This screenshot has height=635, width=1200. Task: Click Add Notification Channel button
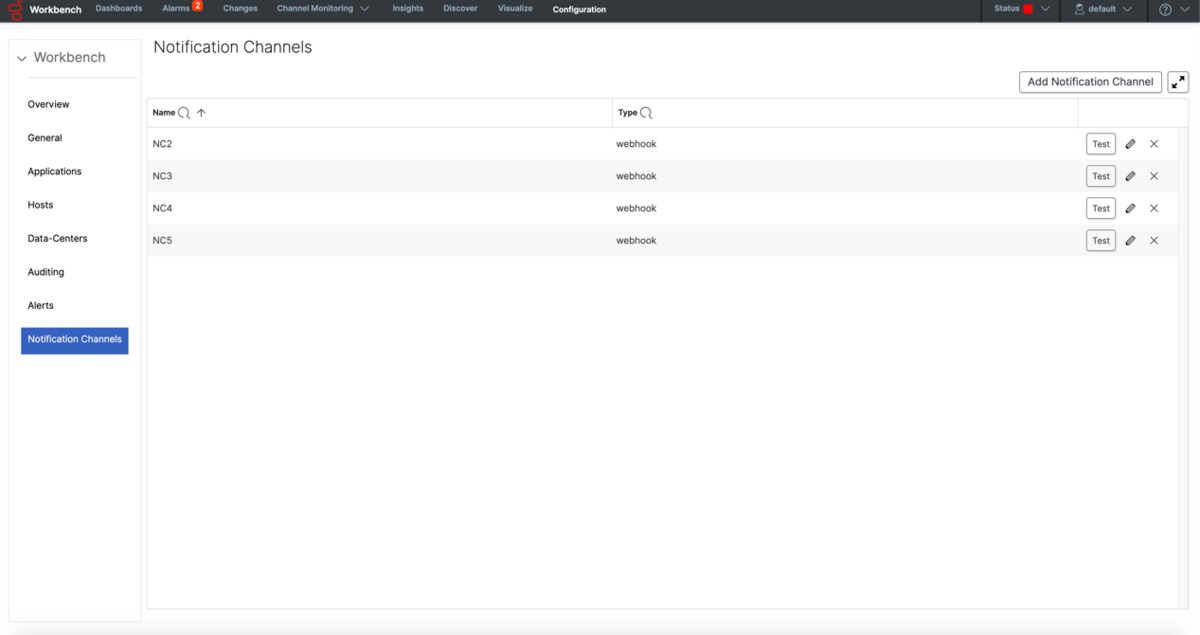[x=1090, y=82]
